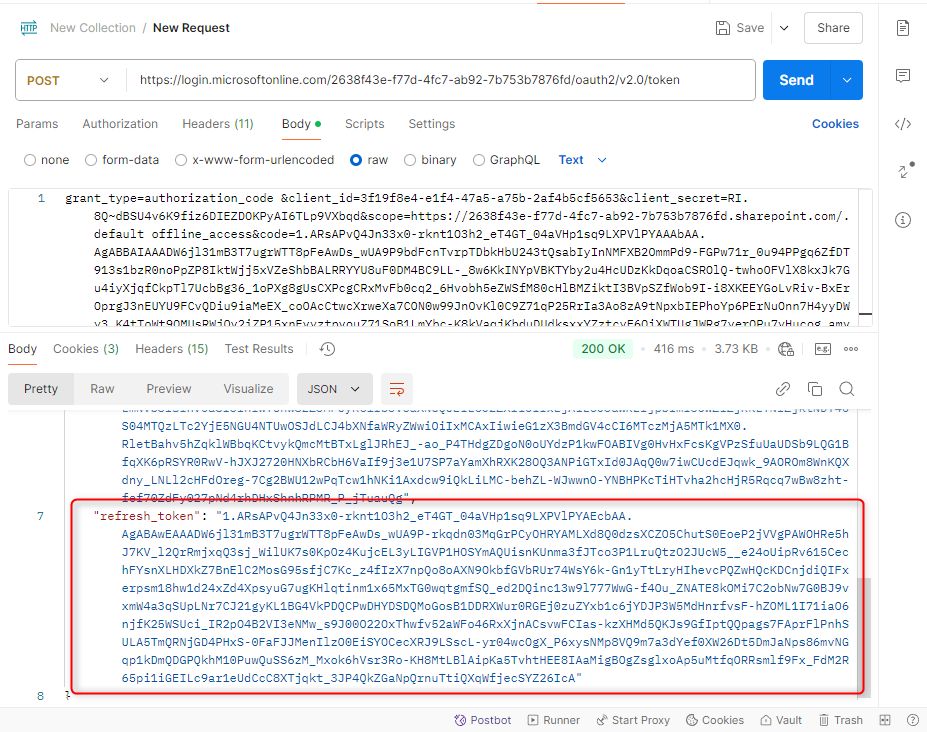Click the 416 ms response time
This screenshot has width=927, height=732.
(673, 349)
